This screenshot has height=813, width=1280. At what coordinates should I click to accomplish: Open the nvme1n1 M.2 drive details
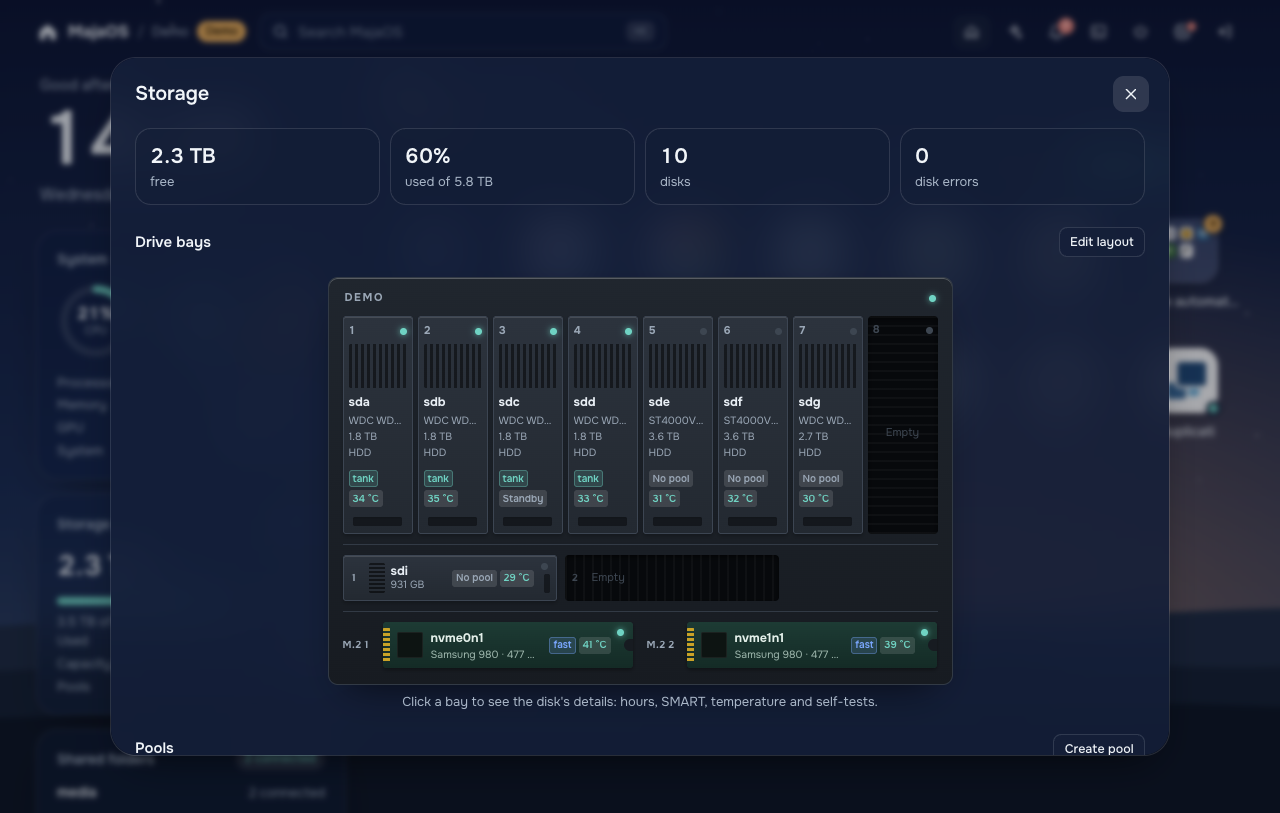pos(811,645)
